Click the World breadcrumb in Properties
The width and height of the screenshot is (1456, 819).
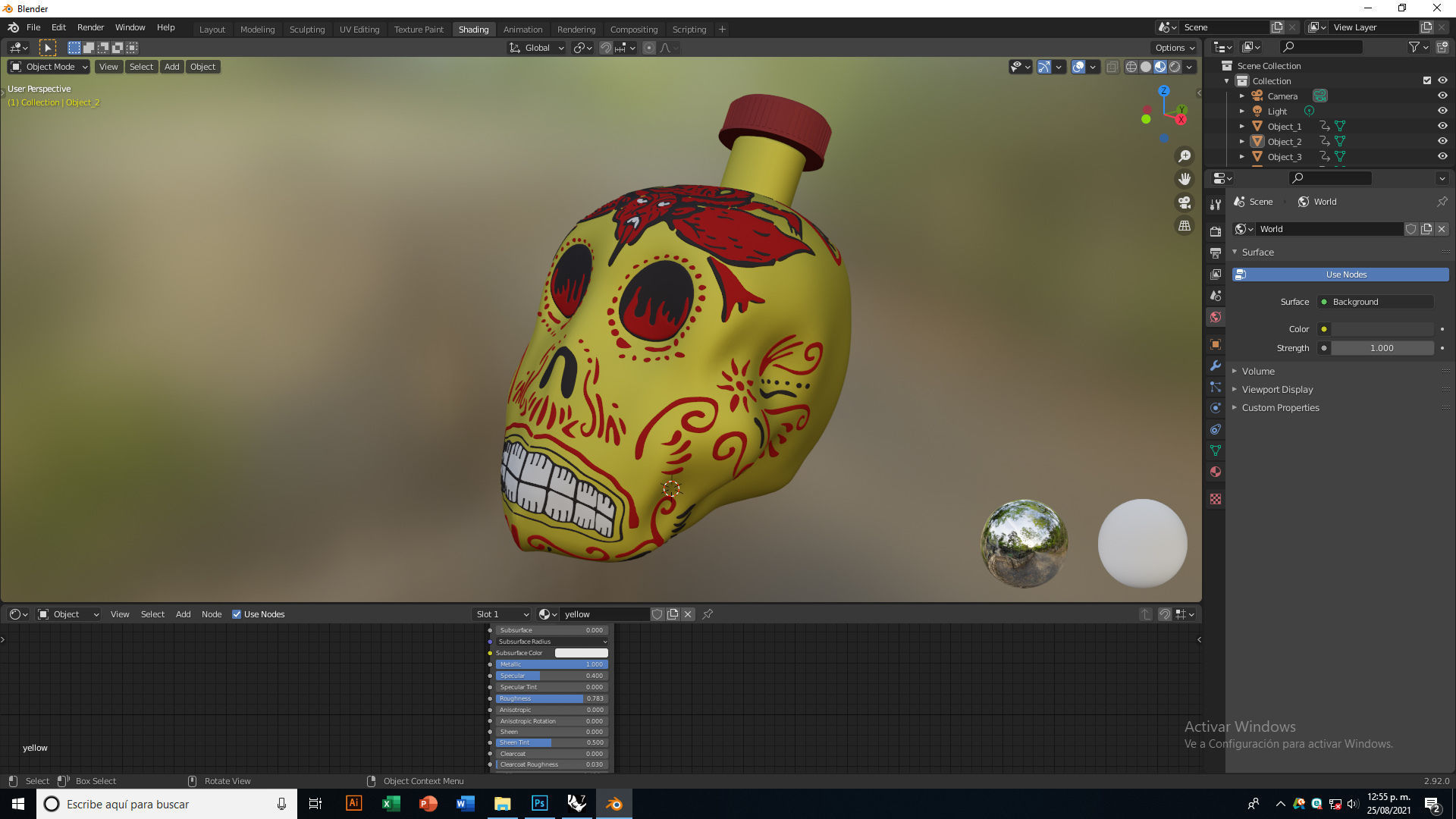[1317, 202]
